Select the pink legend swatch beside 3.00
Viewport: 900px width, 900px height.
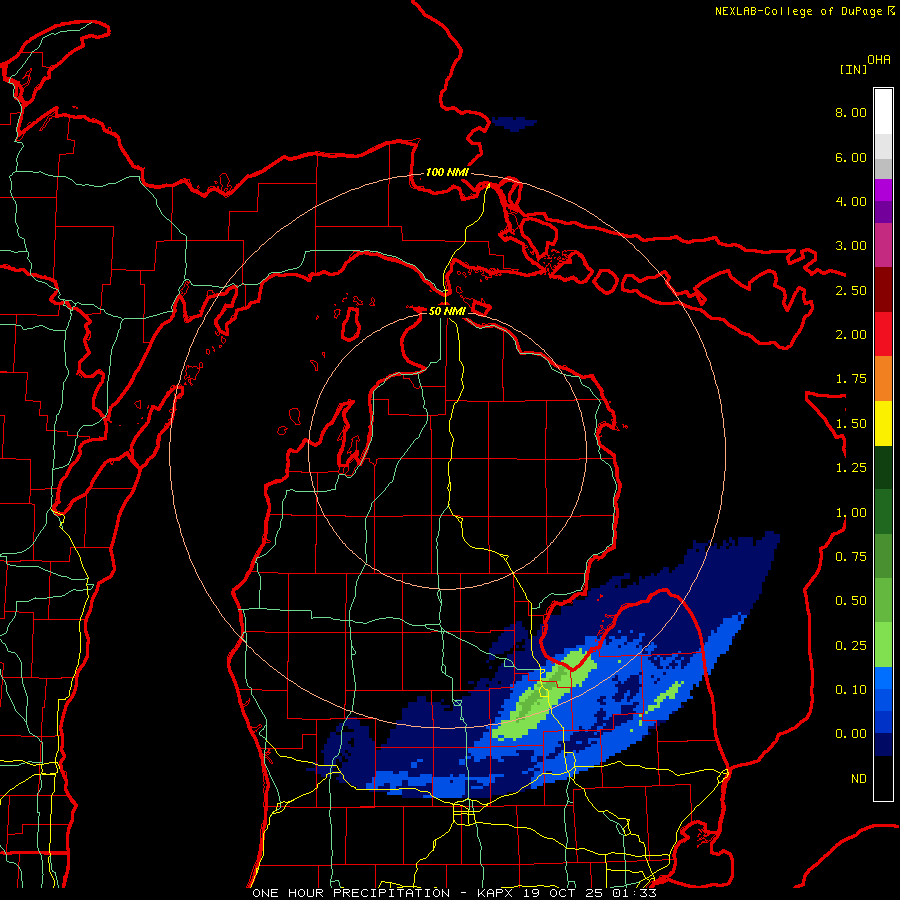click(883, 245)
